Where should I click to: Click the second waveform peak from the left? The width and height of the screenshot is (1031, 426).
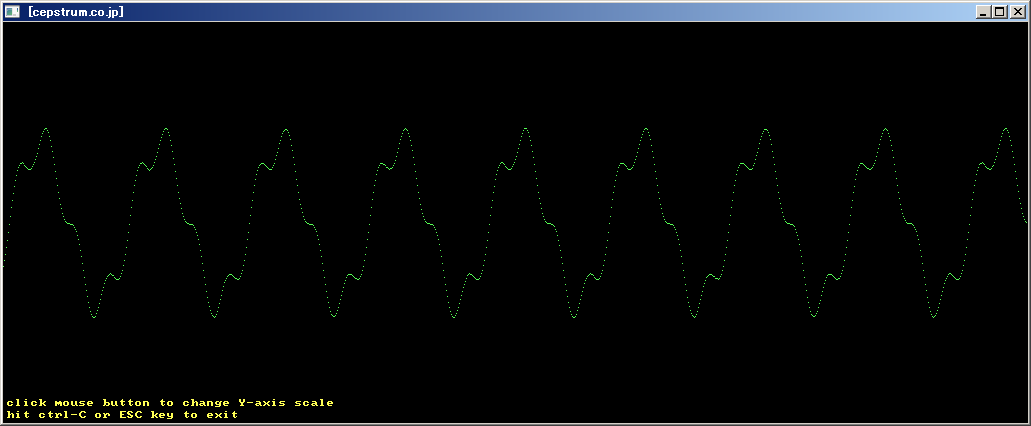pos(166,129)
